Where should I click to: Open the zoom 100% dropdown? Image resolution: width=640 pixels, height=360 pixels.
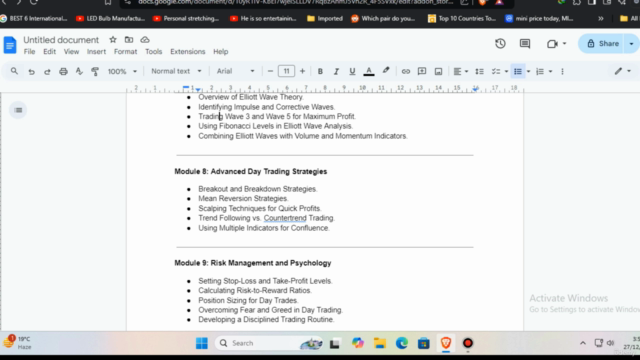tap(122, 71)
